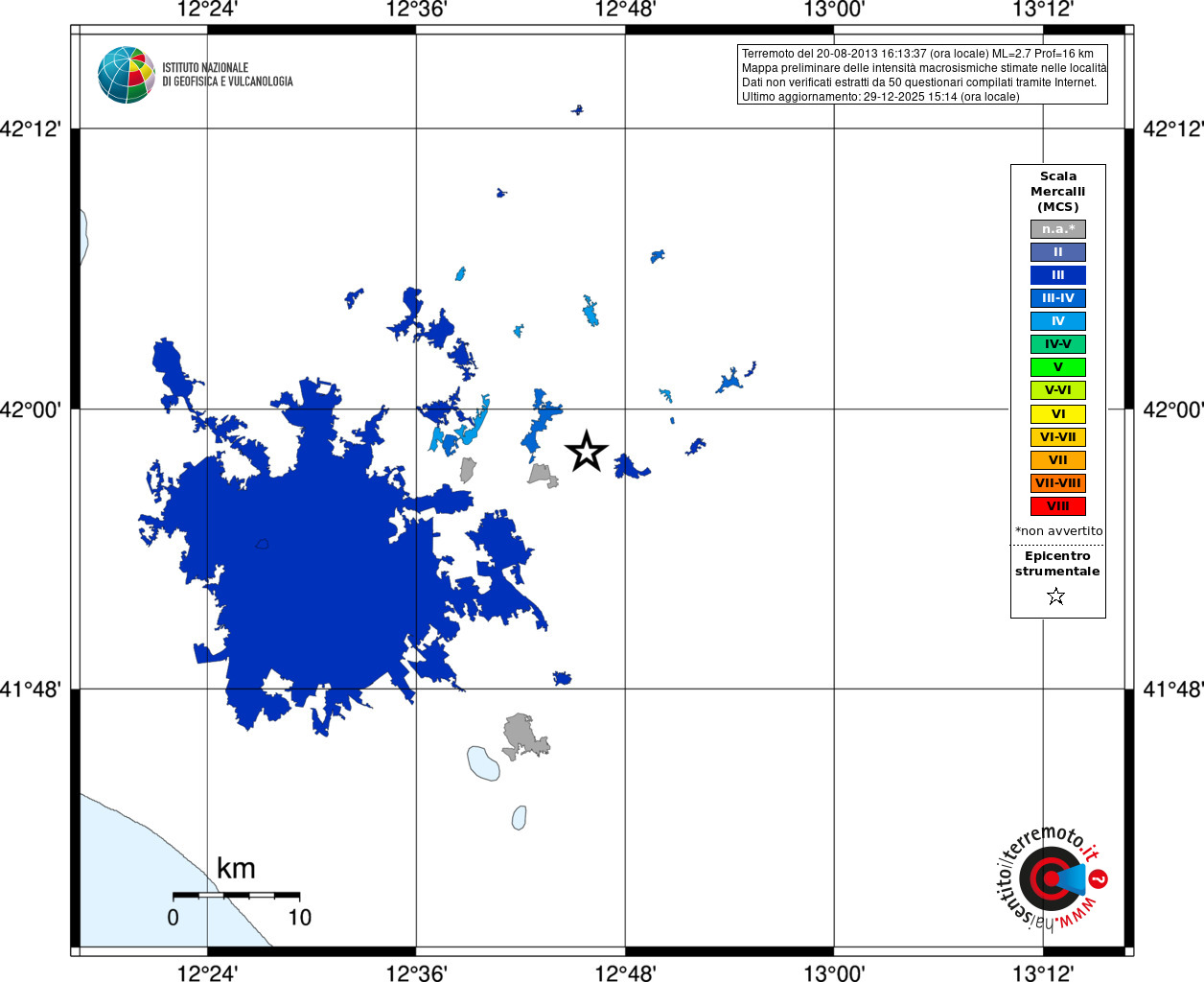Image resolution: width=1204 pixels, height=982 pixels.
Task: Click the haisentitoilterremoto.it logo
Action: [1052, 877]
